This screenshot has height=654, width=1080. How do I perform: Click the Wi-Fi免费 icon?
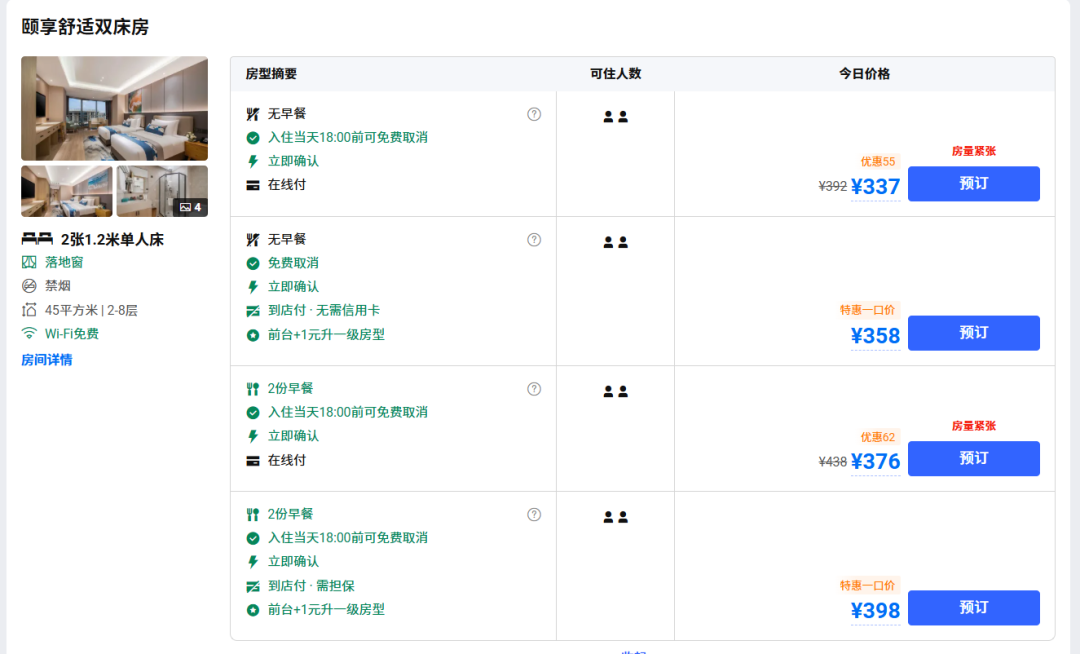pos(29,334)
